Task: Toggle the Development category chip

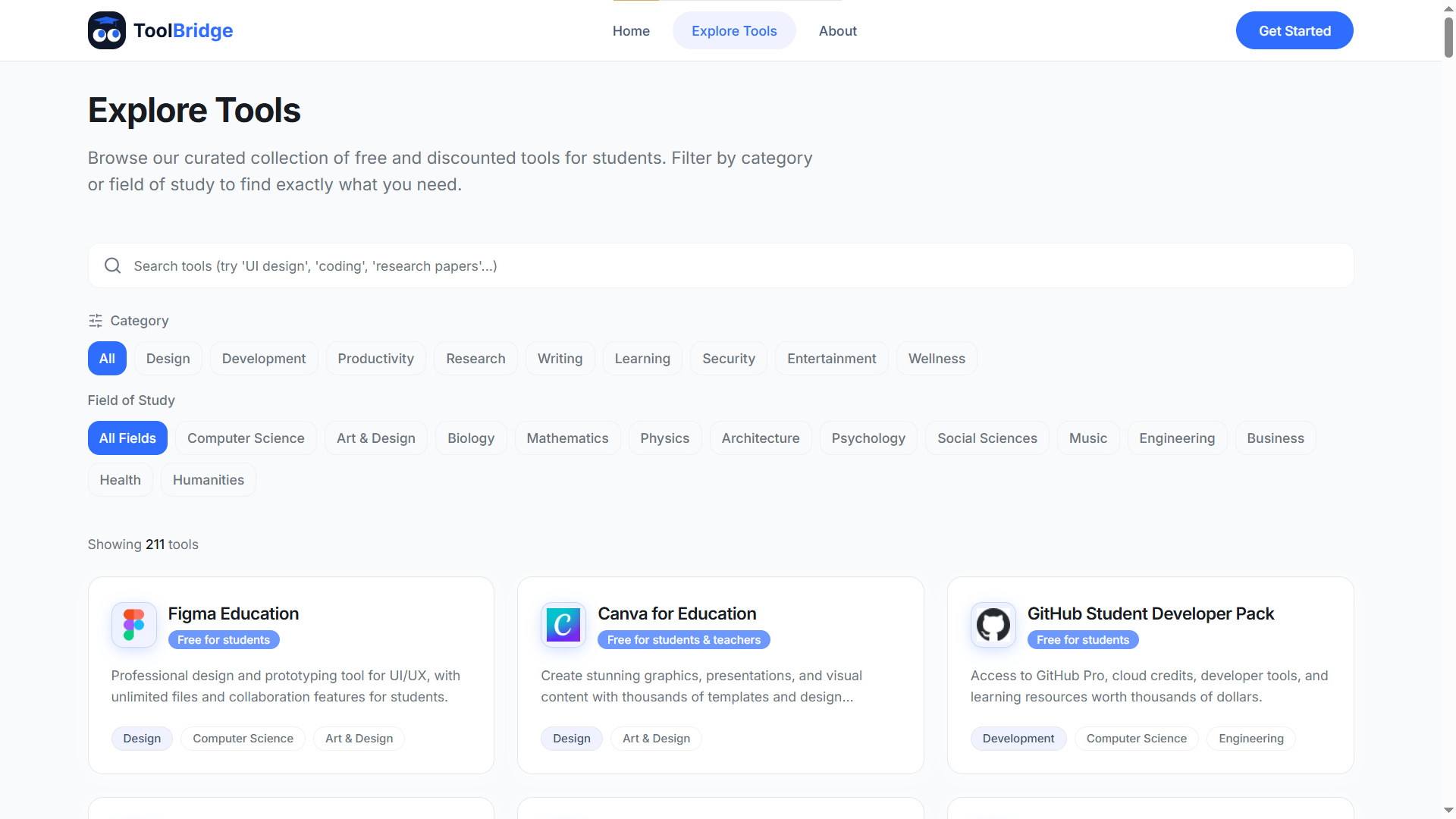Action: pos(264,359)
